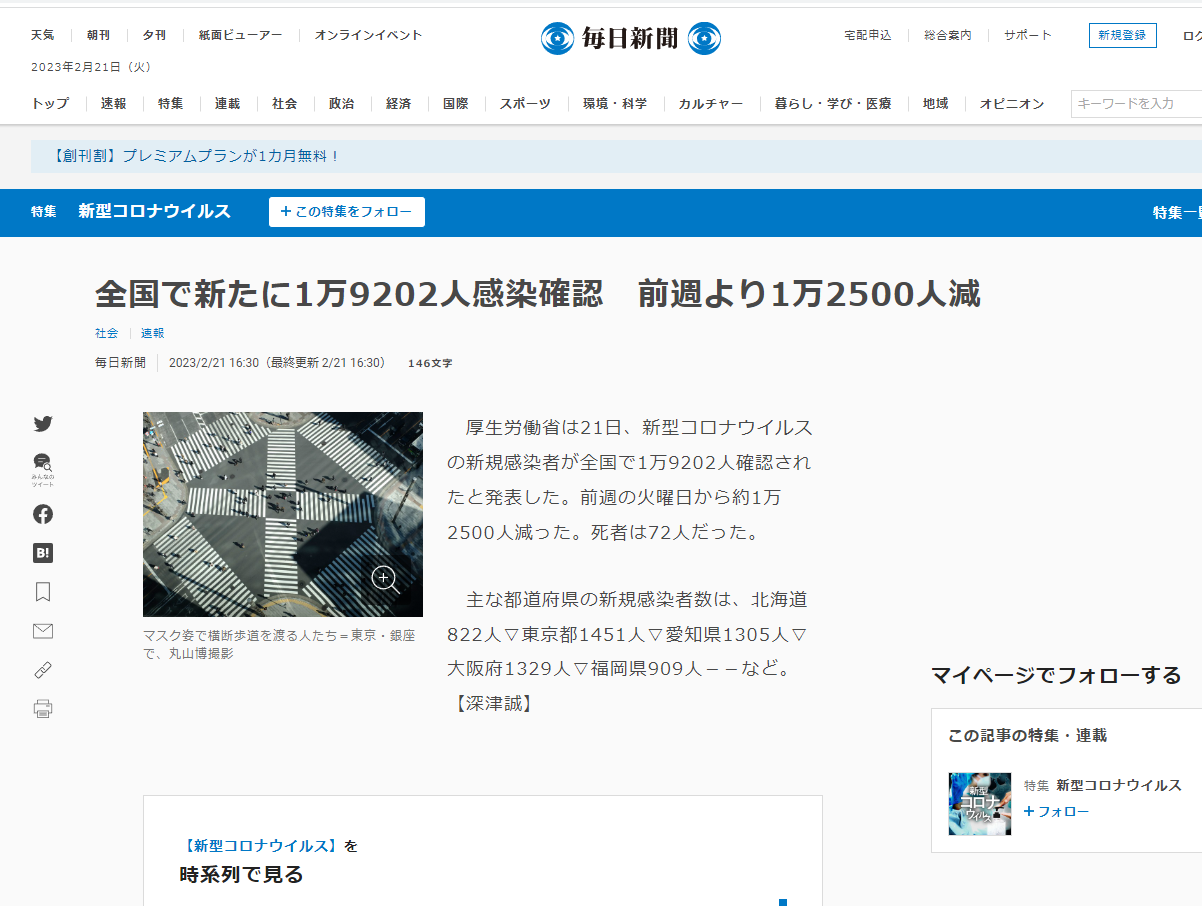Image resolution: width=1202 pixels, height=906 pixels.
Task: Open オンラインイベント link
Action: [x=369, y=35]
